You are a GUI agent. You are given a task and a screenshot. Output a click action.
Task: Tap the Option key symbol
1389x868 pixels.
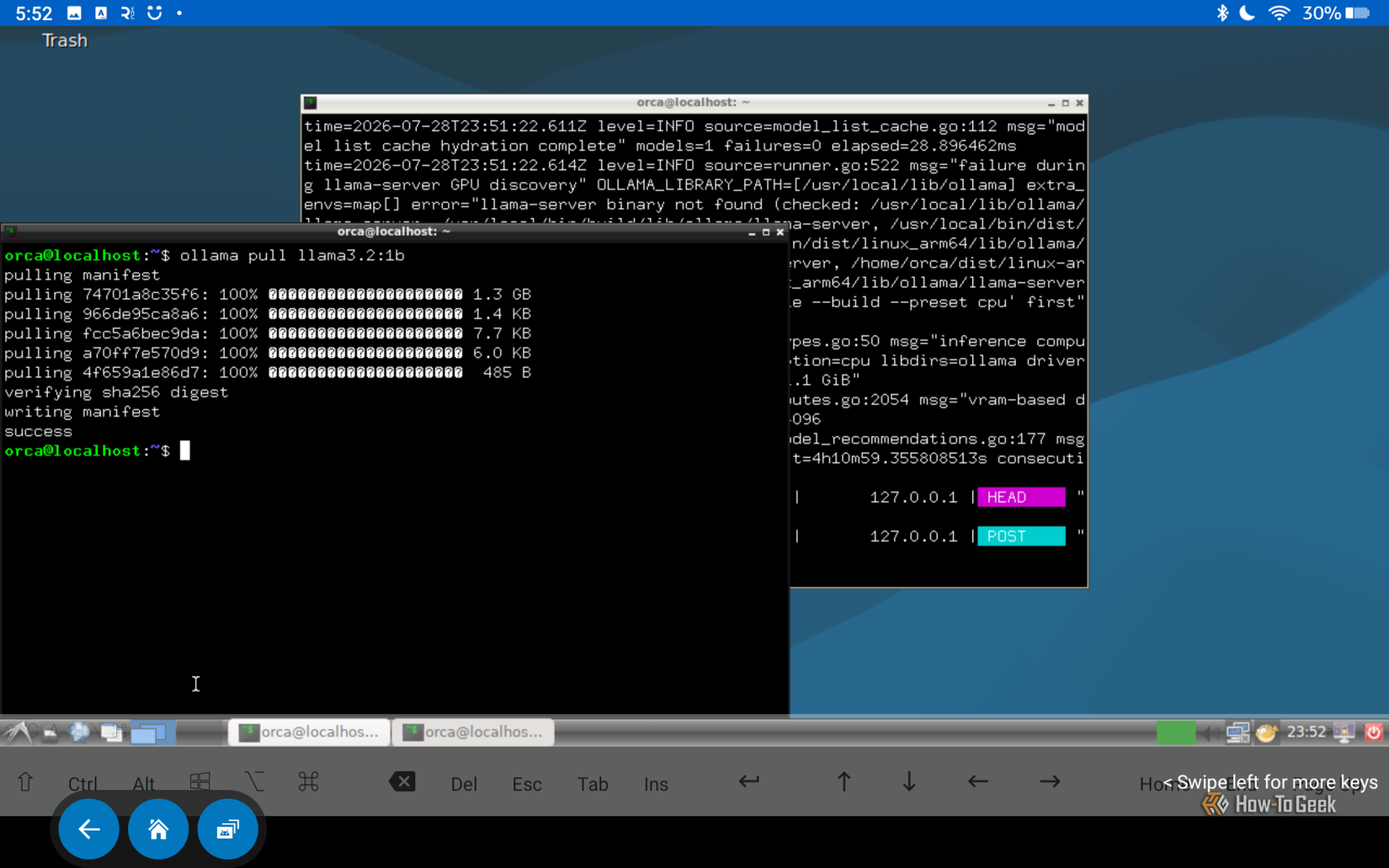tap(253, 782)
